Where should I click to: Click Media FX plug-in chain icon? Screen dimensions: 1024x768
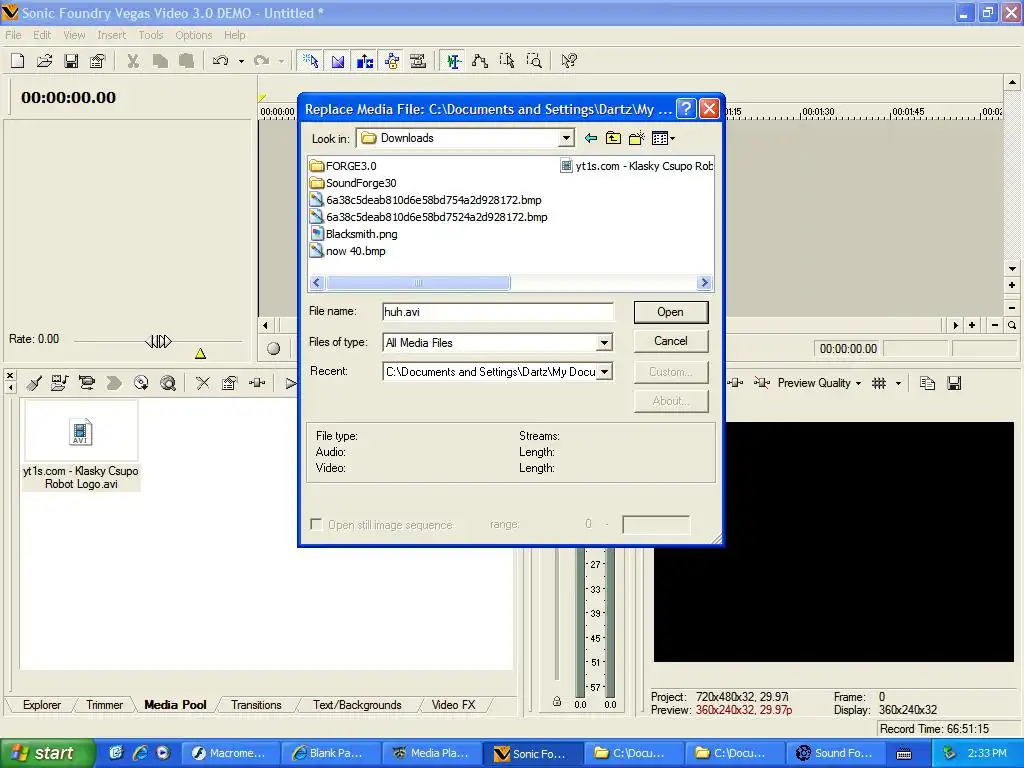coord(257,383)
